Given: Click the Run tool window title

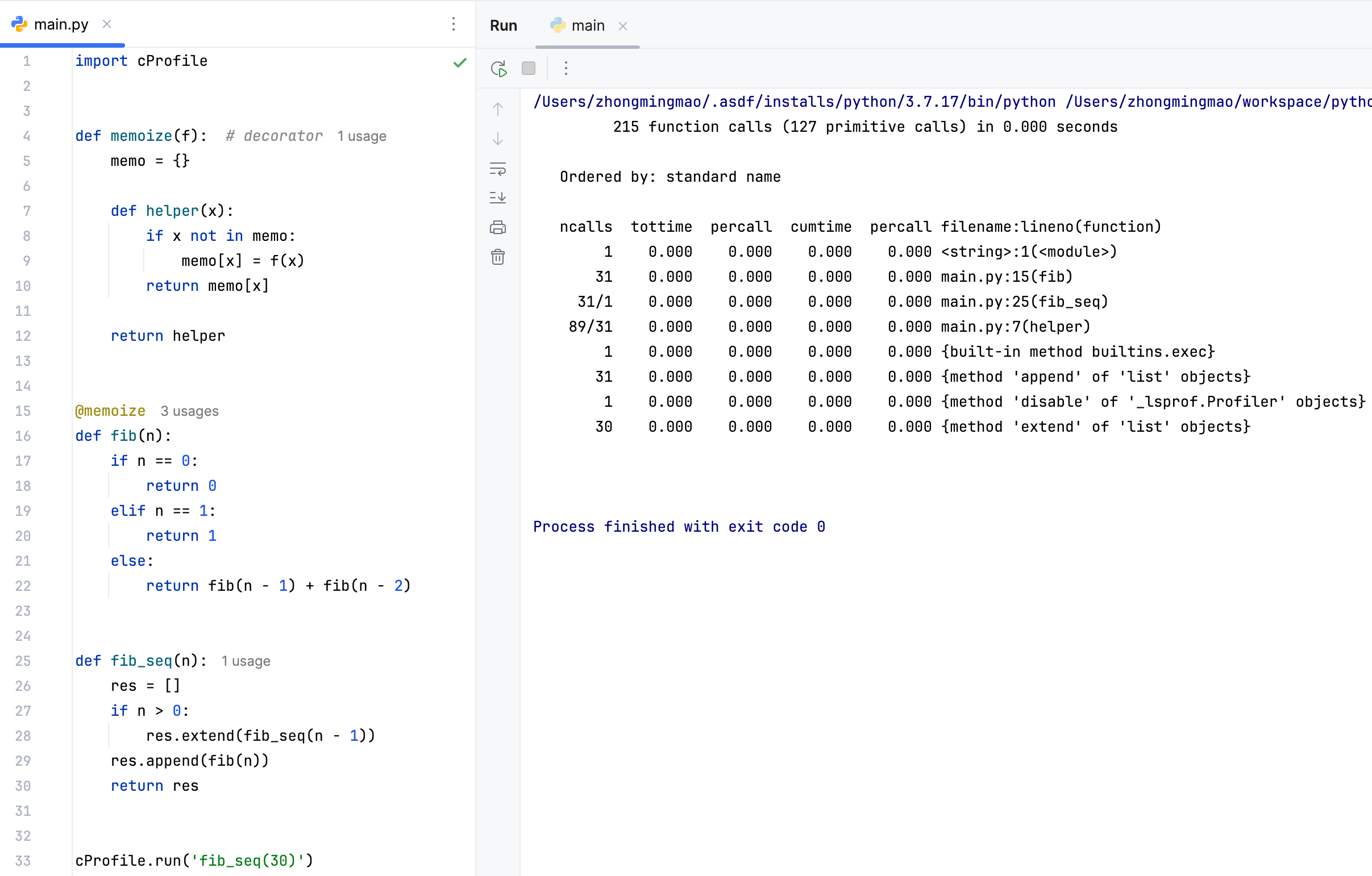Looking at the screenshot, I should pos(504,26).
